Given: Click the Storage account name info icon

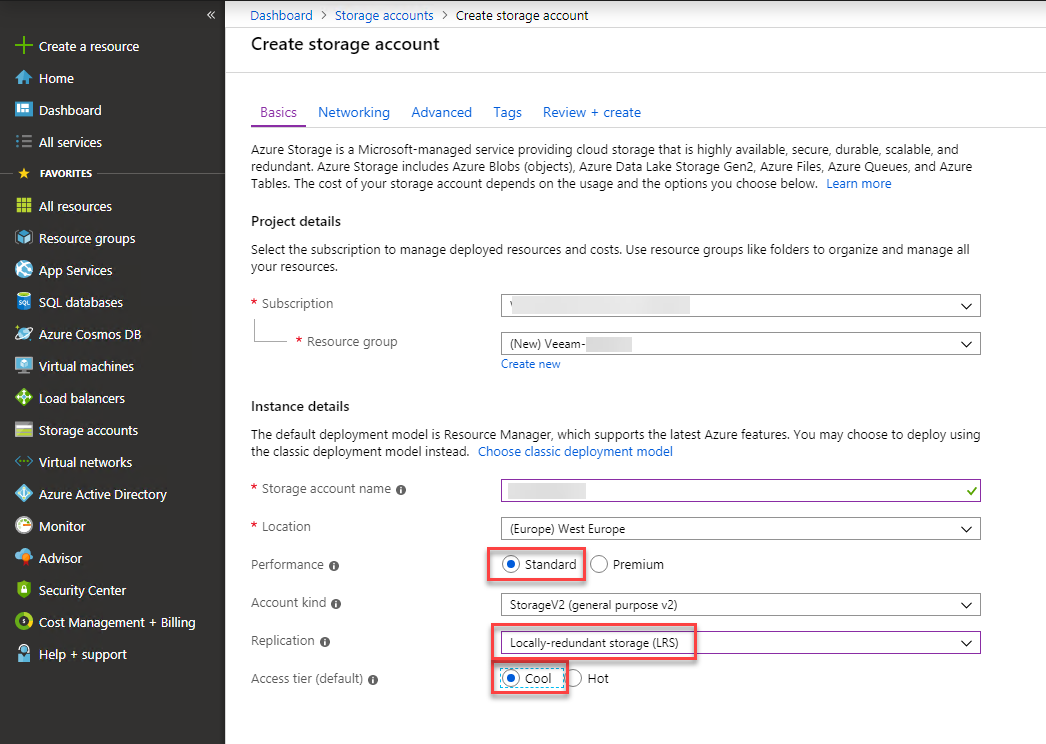Looking at the screenshot, I should click(401, 490).
